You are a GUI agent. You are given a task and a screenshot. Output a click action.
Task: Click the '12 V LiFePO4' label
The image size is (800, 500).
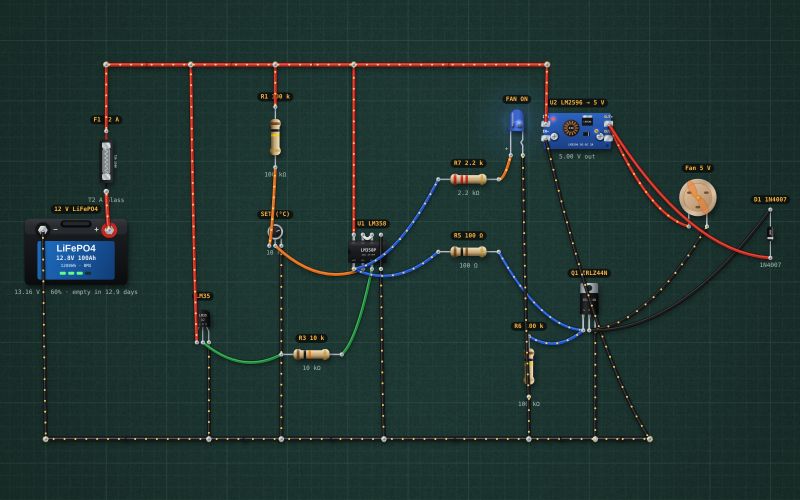(x=76, y=209)
